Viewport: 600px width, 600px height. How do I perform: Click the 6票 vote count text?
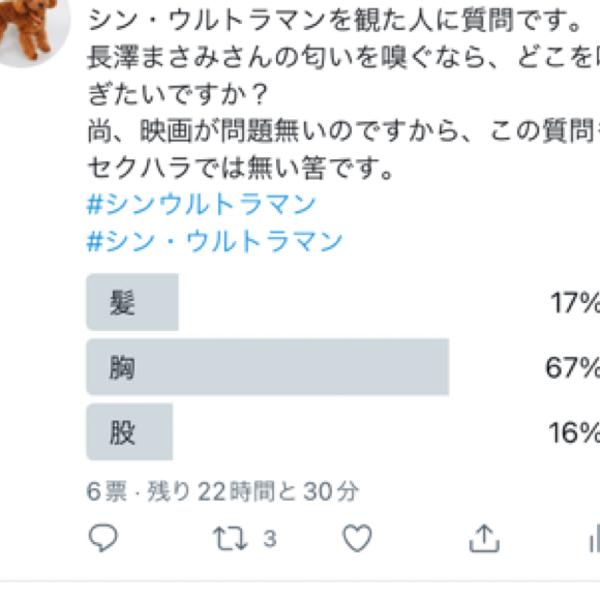(x=107, y=491)
